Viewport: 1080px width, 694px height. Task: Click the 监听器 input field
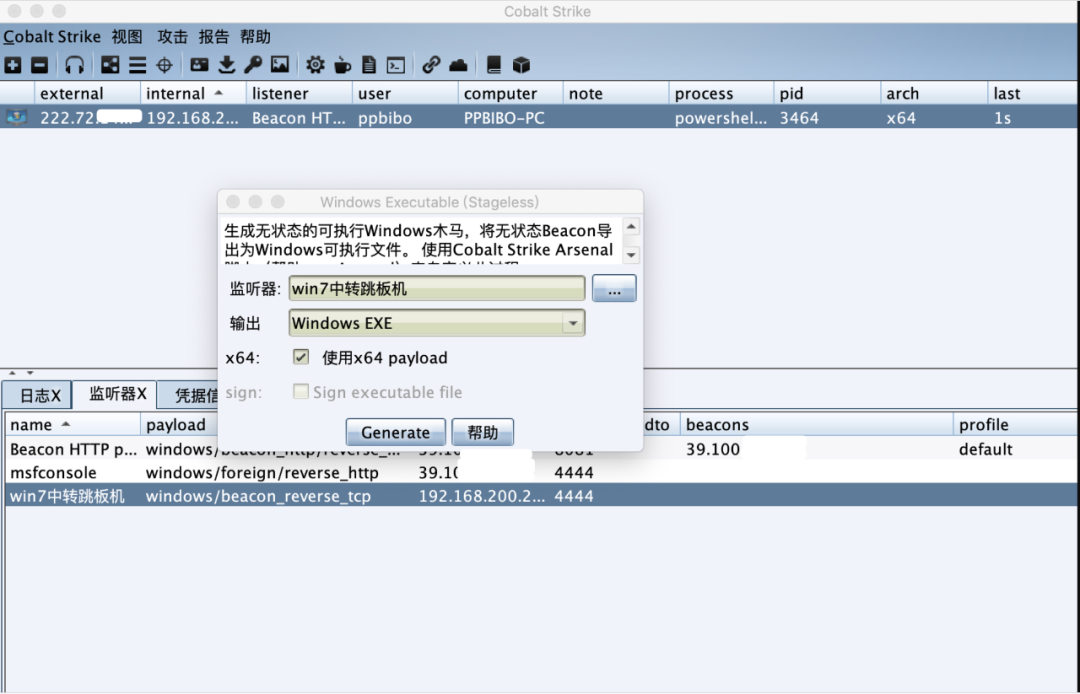point(437,288)
